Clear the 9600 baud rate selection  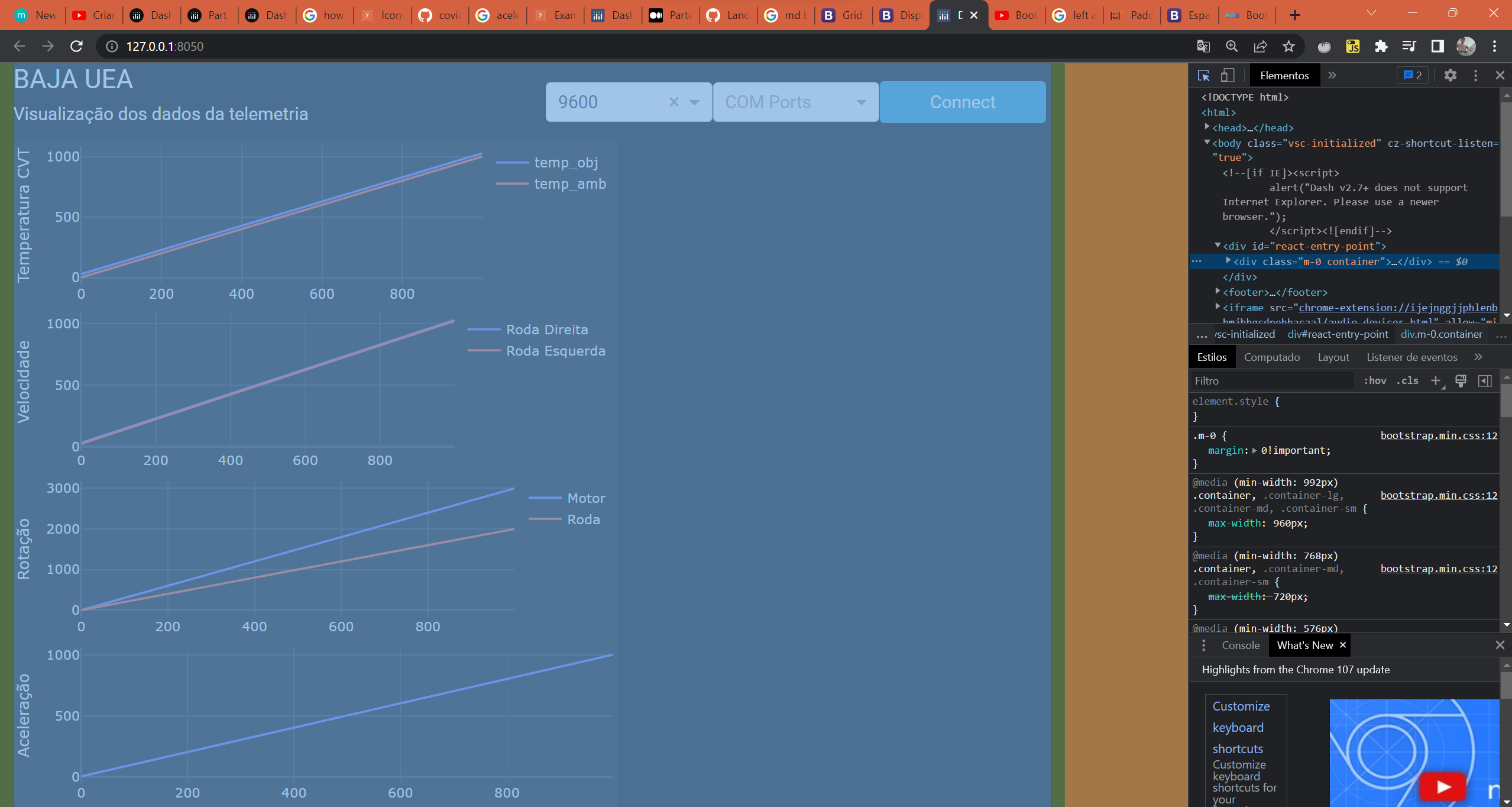pyautogui.click(x=674, y=102)
